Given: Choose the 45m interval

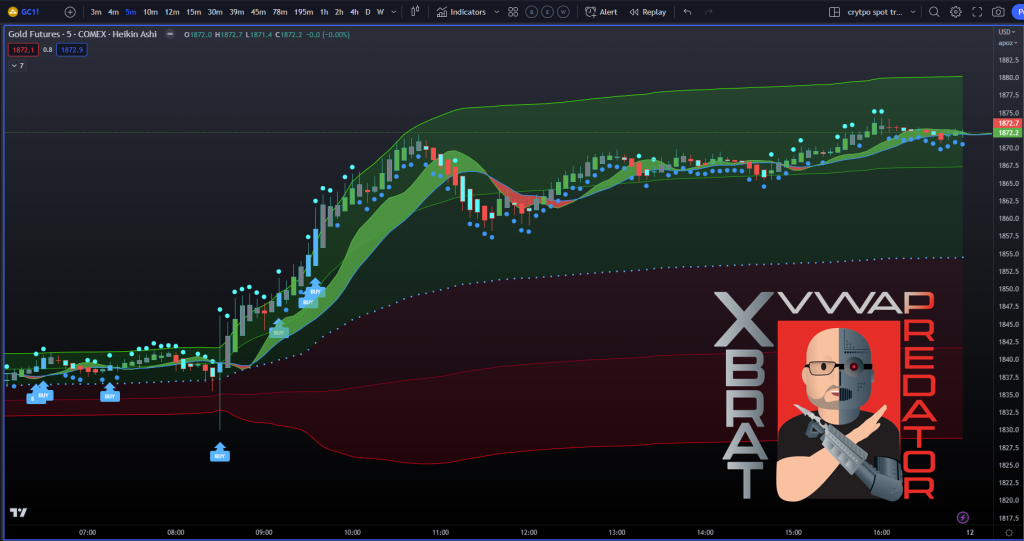Looking at the screenshot, I should [x=258, y=12].
